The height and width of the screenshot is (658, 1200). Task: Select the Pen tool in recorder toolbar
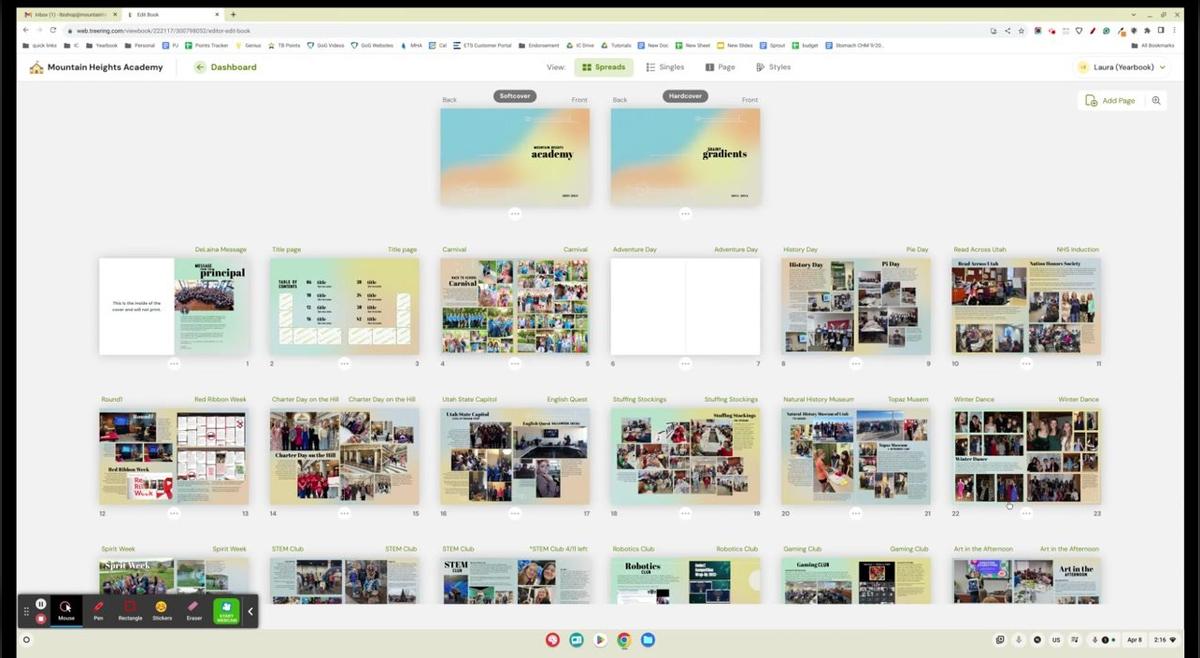[98, 610]
